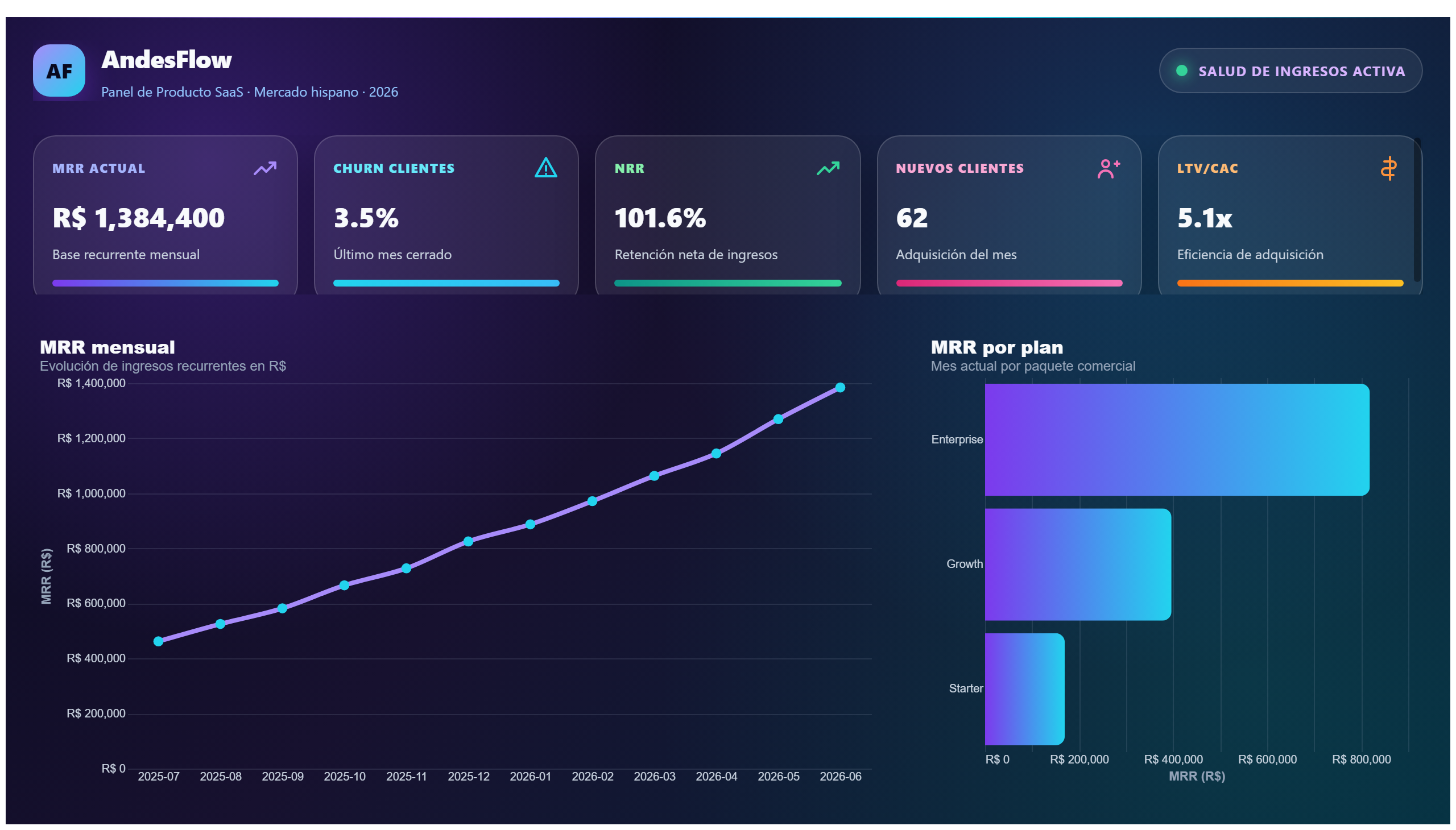Select the 2026-03 data point on MRR chart
Viewport: 1456px width, 830px height.
pos(654,476)
